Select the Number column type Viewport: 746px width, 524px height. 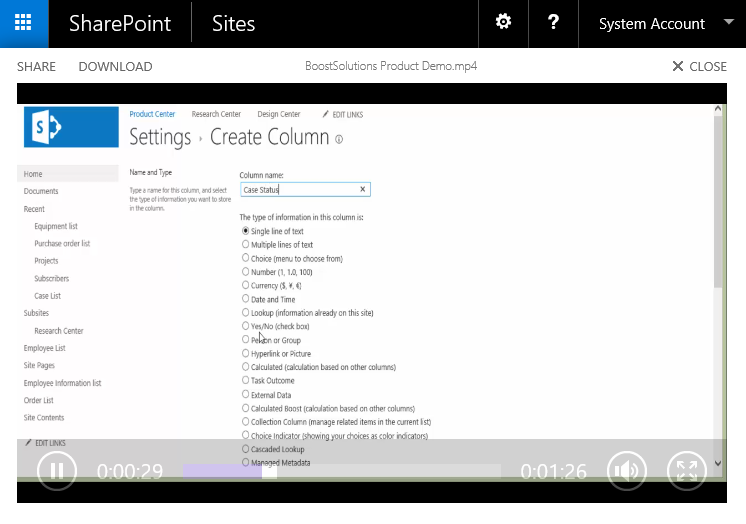coord(245,272)
